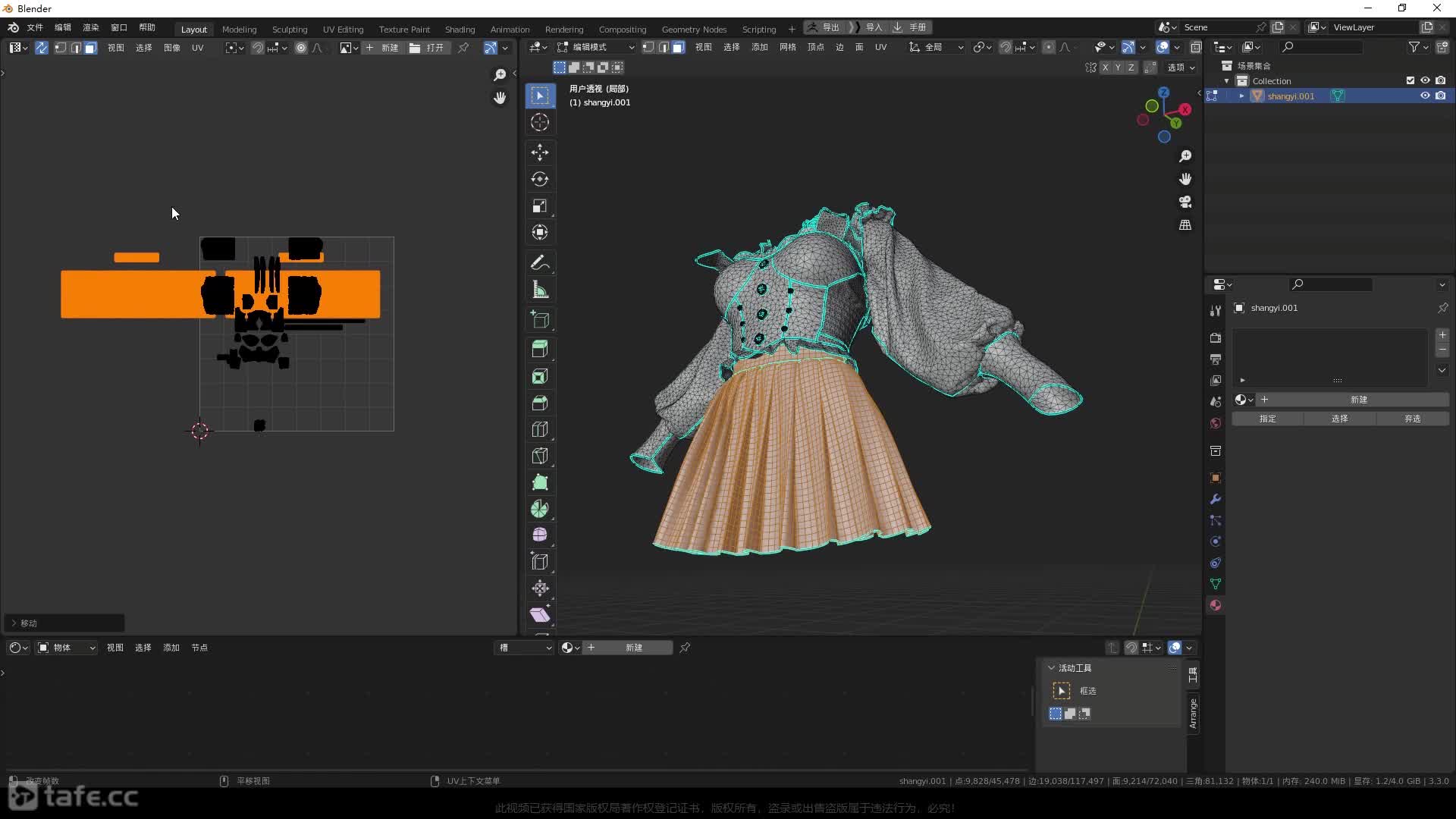Open the Mesh menu in 3D viewport
The height and width of the screenshot is (819, 1456).
coord(788,47)
